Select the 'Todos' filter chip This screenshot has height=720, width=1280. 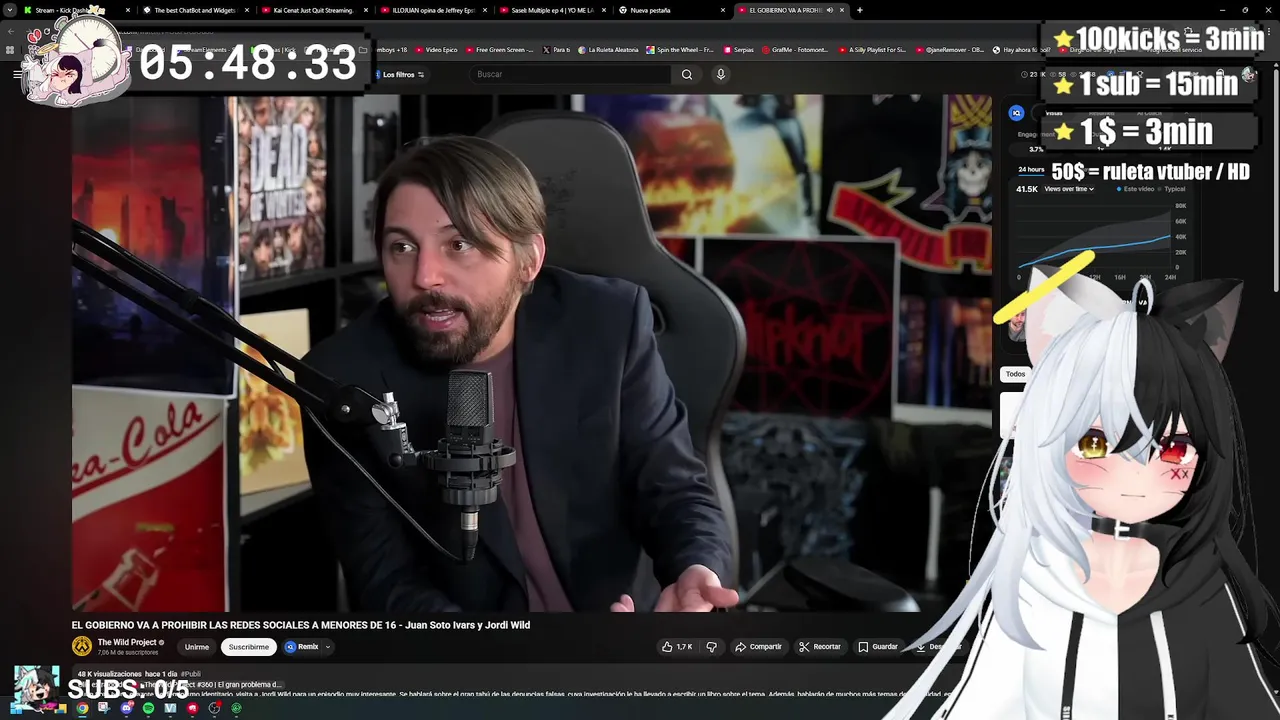coord(1015,374)
